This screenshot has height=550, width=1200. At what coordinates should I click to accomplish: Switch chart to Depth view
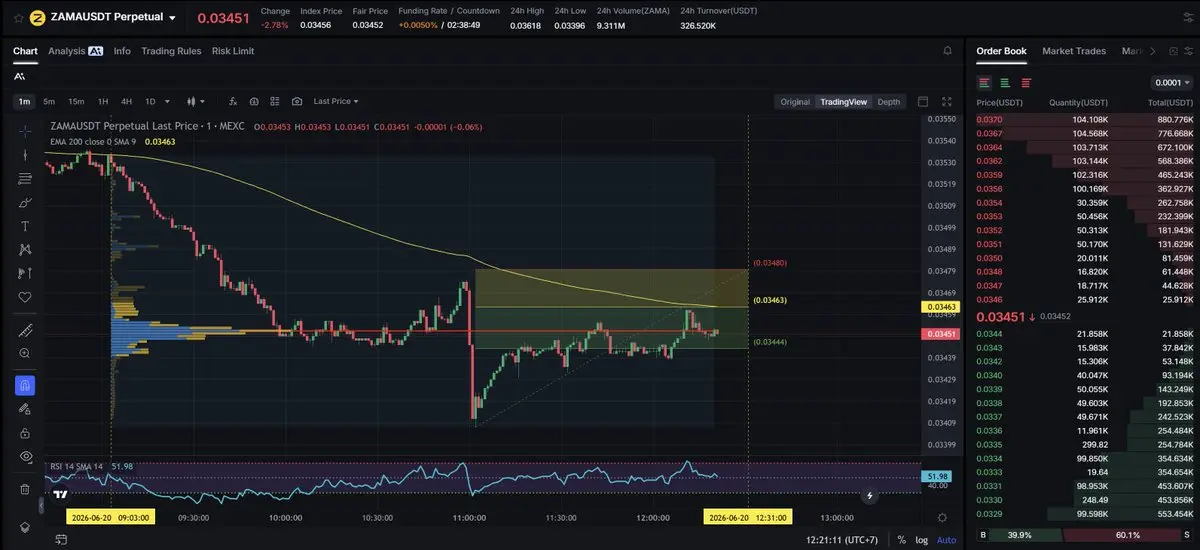point(888,101)
